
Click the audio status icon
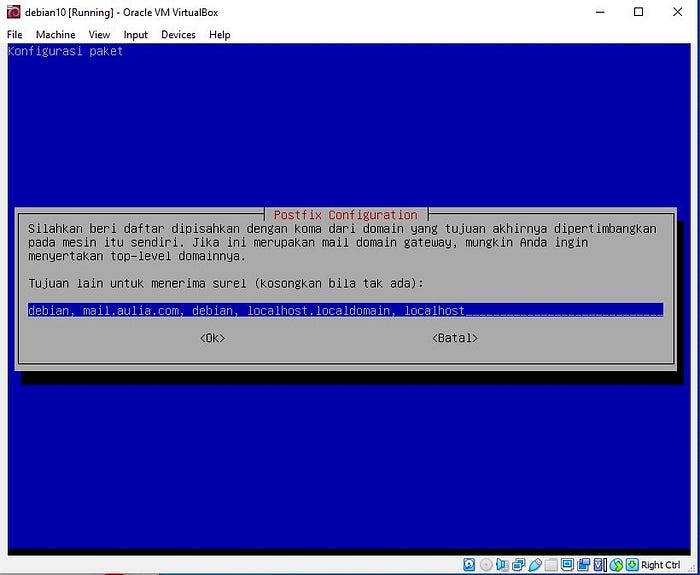(x=502, y=564)
